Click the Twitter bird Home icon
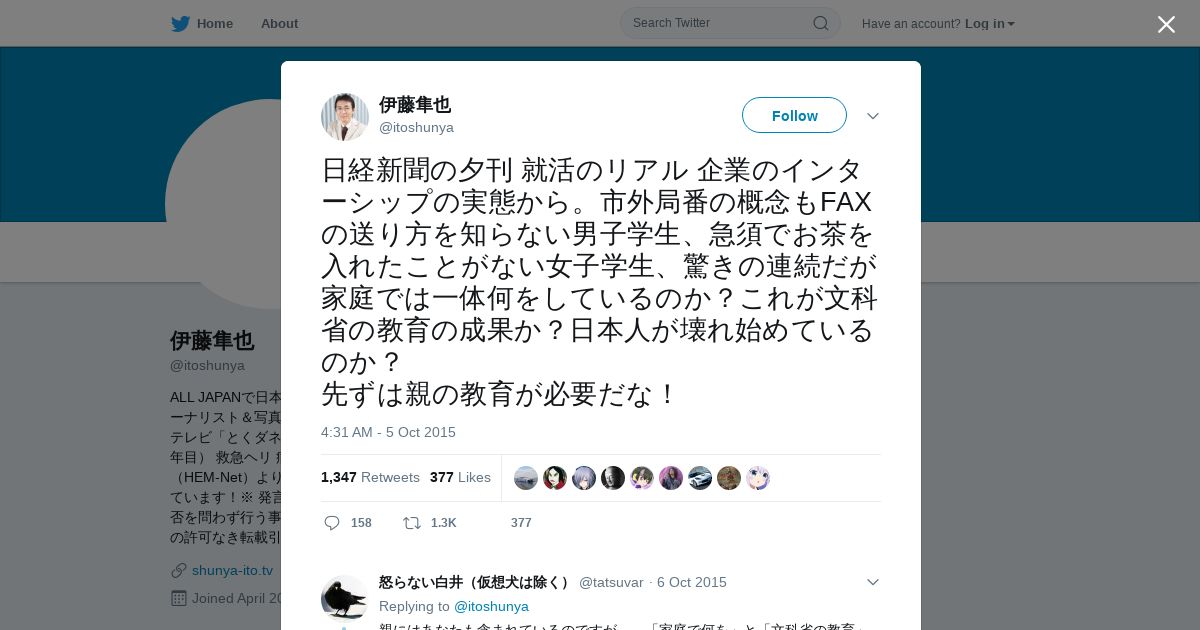Image resolution: width=1200 pixels, height=630 pixels. [x=180, y=24]
